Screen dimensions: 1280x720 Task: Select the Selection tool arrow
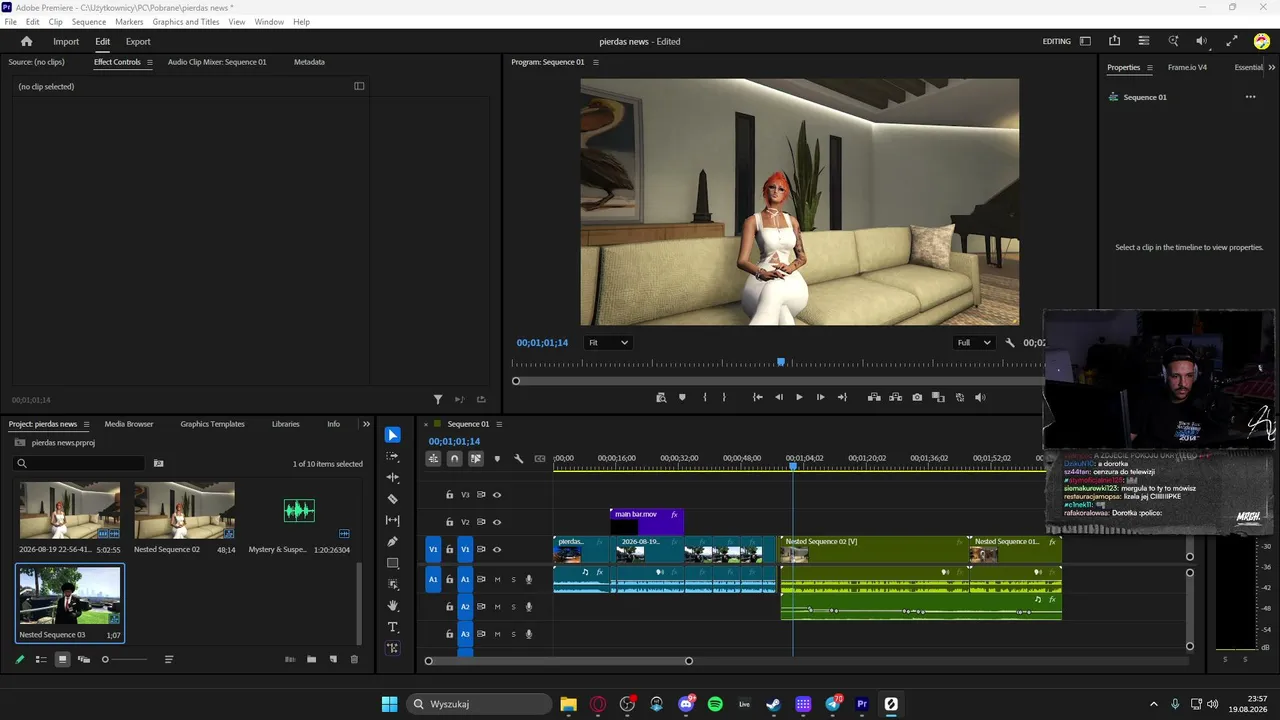pyautogui.click(x=393, y=435)
